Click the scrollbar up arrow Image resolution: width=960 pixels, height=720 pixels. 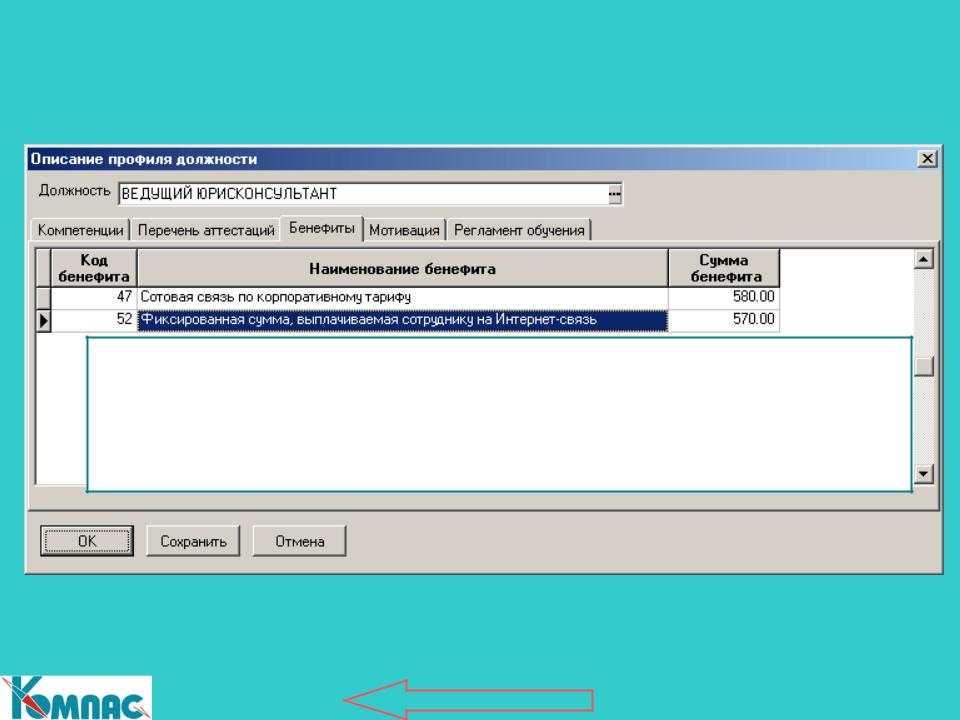923,259
